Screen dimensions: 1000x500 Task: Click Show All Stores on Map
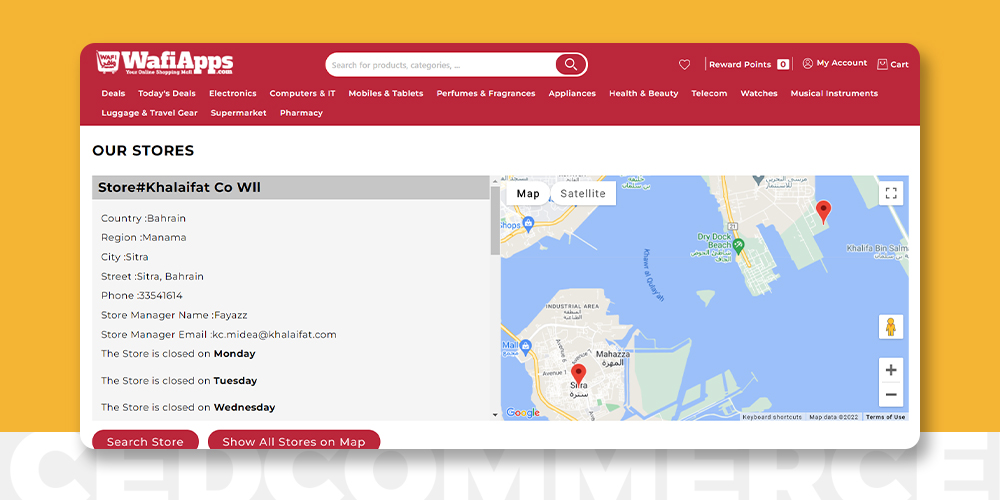(294, 441)
